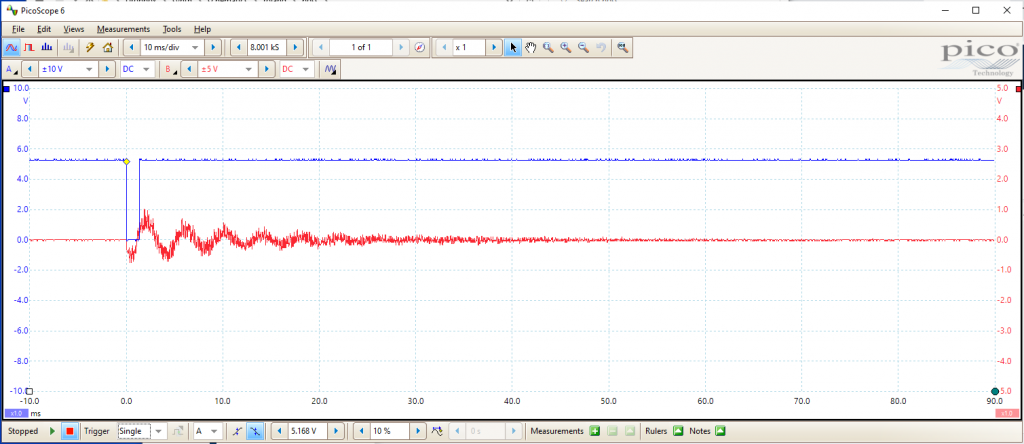The image size is (1024, 444).
Task: Switch to Scope mode
Action: point(11,48)
